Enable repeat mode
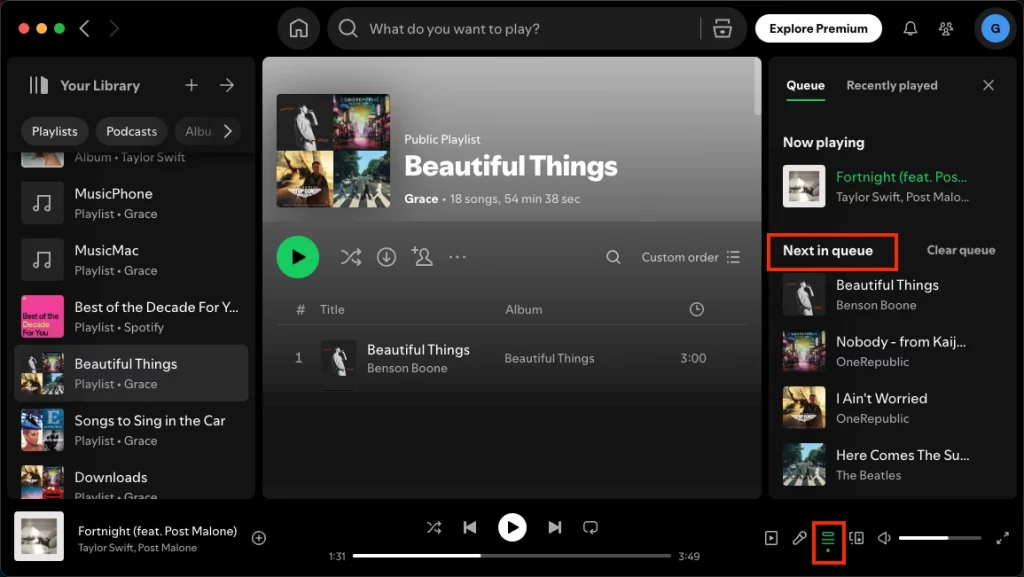 pyautogui.click(x=590, y=527)
